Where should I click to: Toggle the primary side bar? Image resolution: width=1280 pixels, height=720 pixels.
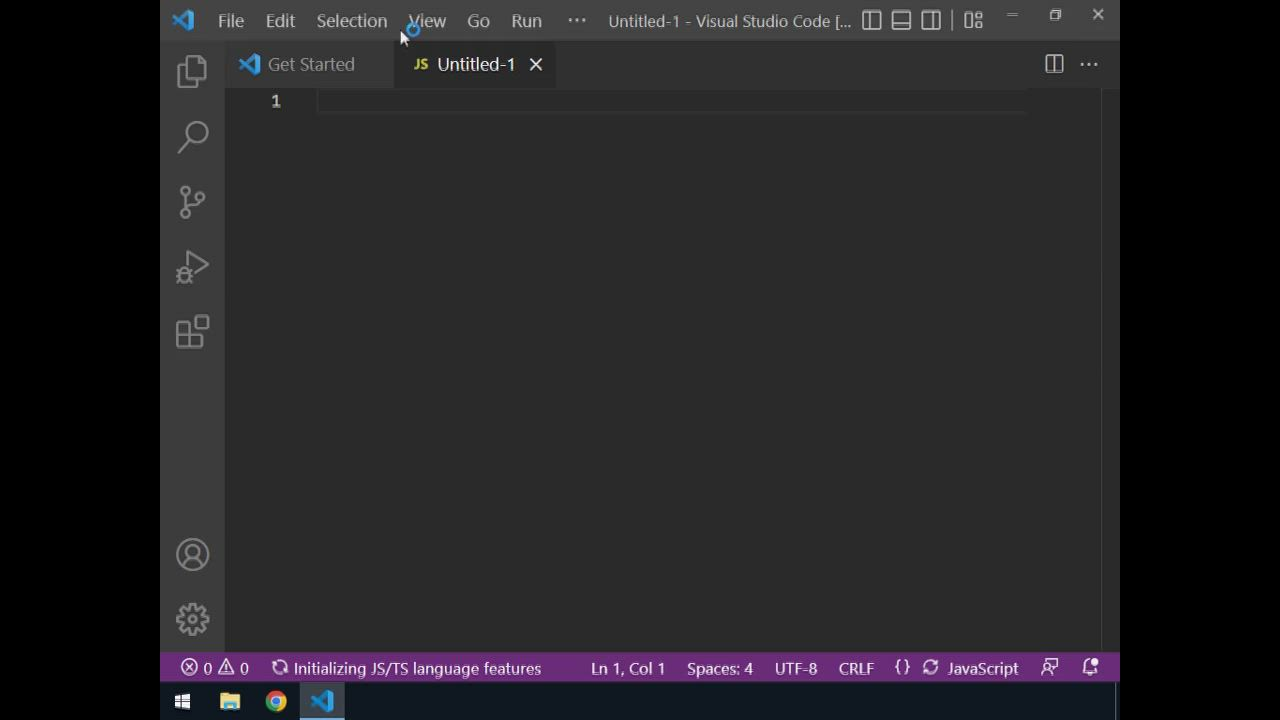pos(872,20)
